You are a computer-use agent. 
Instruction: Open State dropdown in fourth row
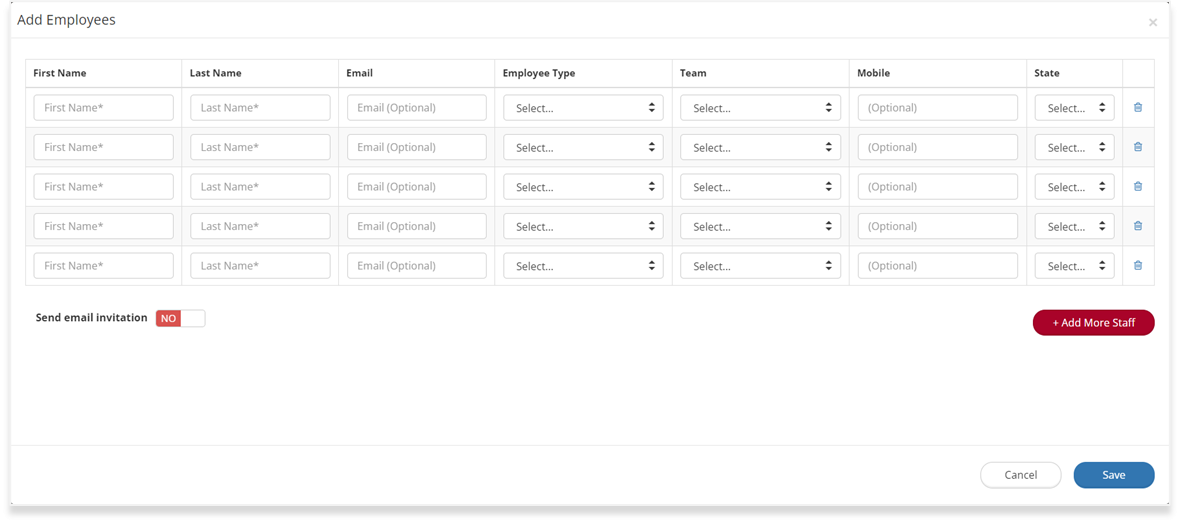point(1075,226)
